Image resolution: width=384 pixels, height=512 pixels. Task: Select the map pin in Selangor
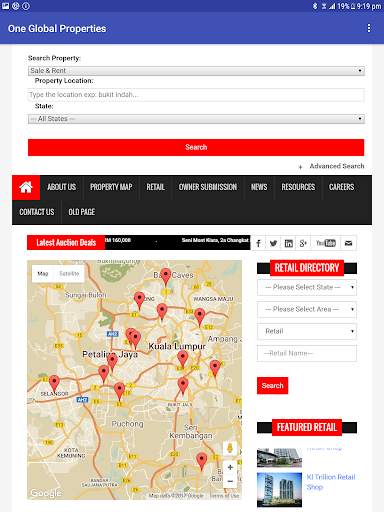[54, 383]
